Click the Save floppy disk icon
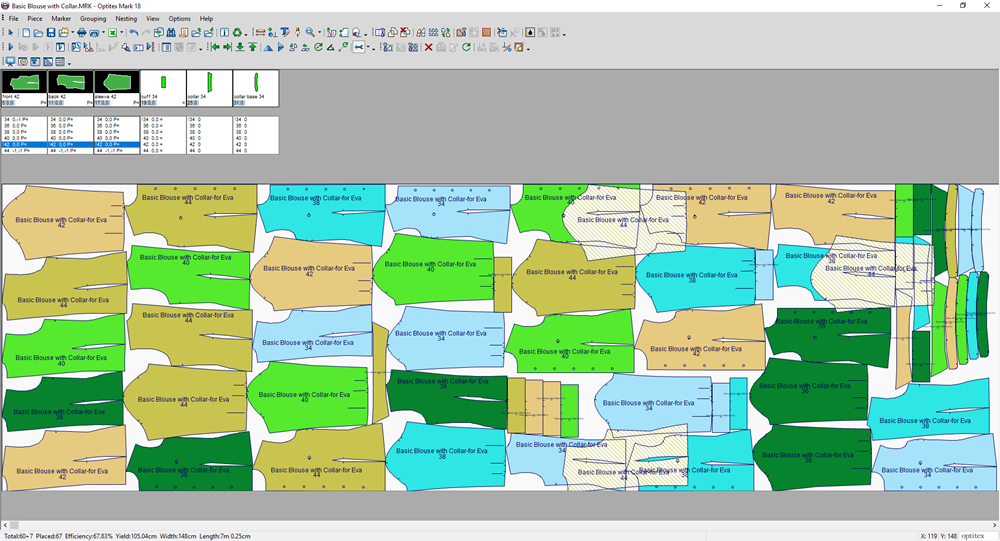 coord(51,32)
